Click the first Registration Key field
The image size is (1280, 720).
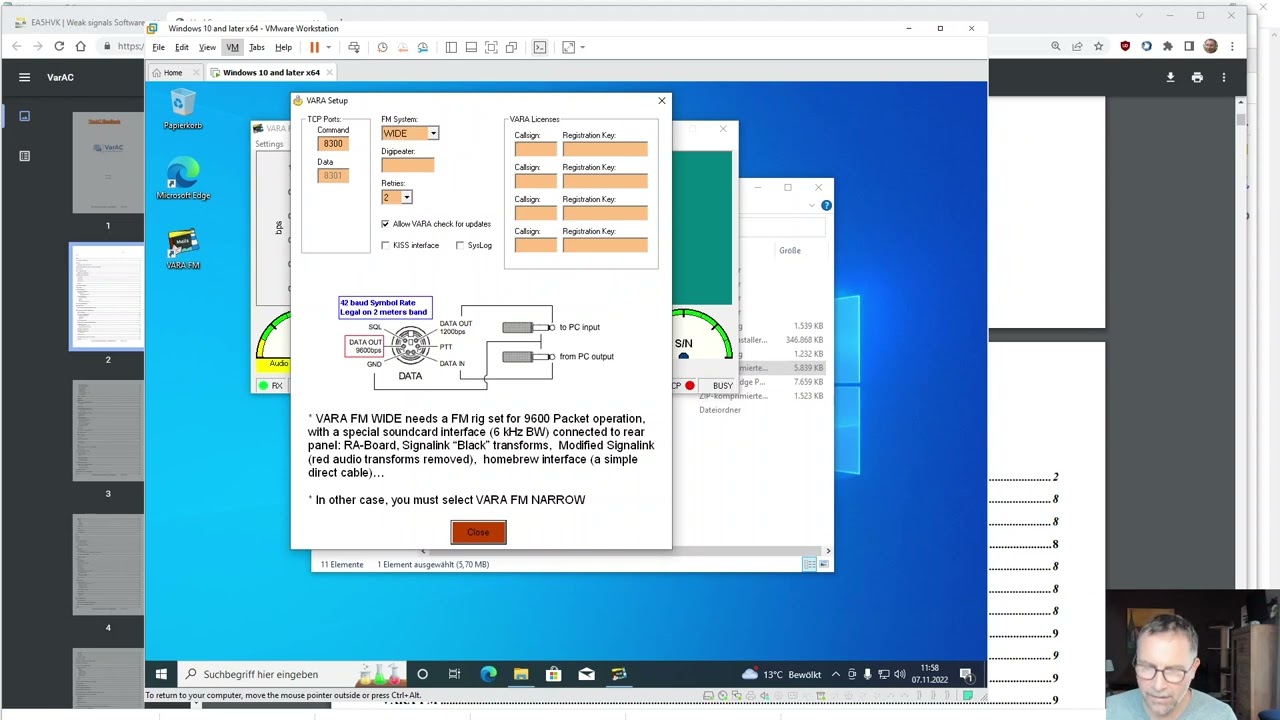click(604, 149)
